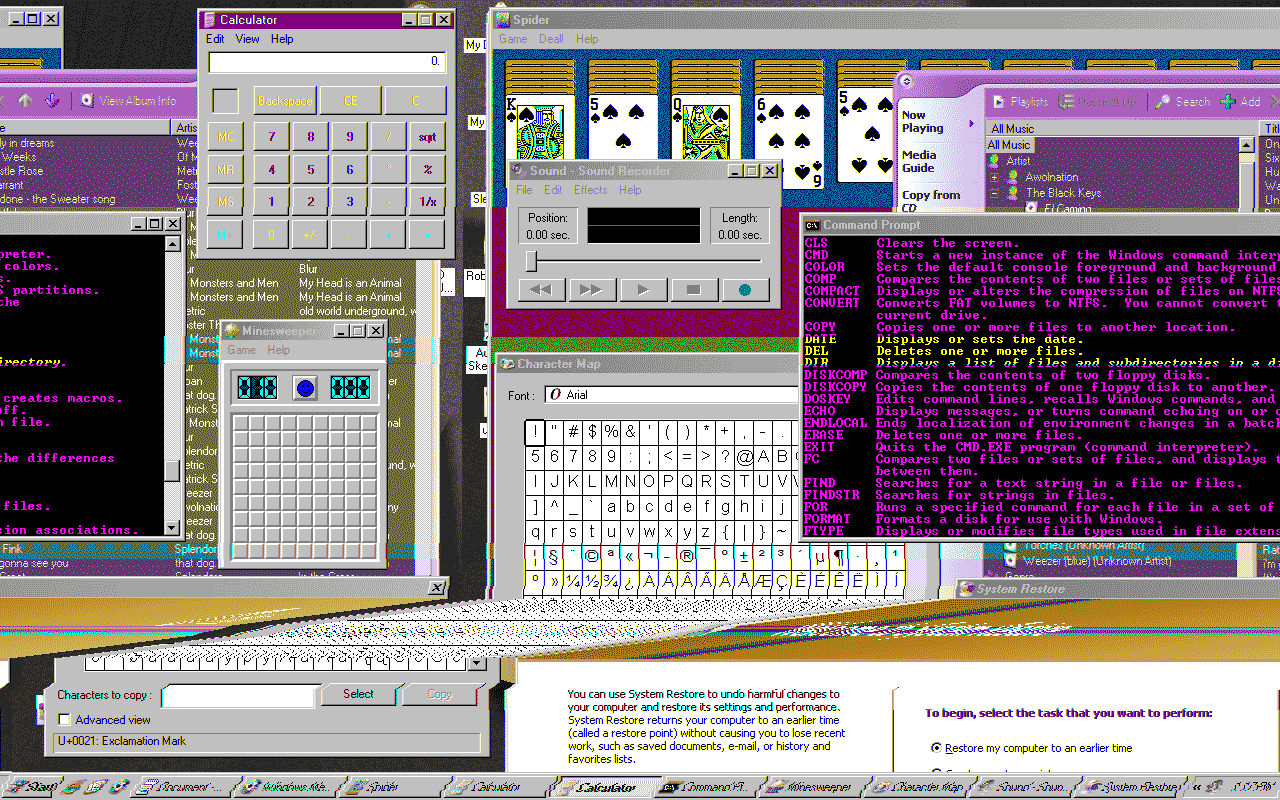Click the Calculator memory store MS button
Screen dimensions: 1280x800
click(x=226, y=201)
